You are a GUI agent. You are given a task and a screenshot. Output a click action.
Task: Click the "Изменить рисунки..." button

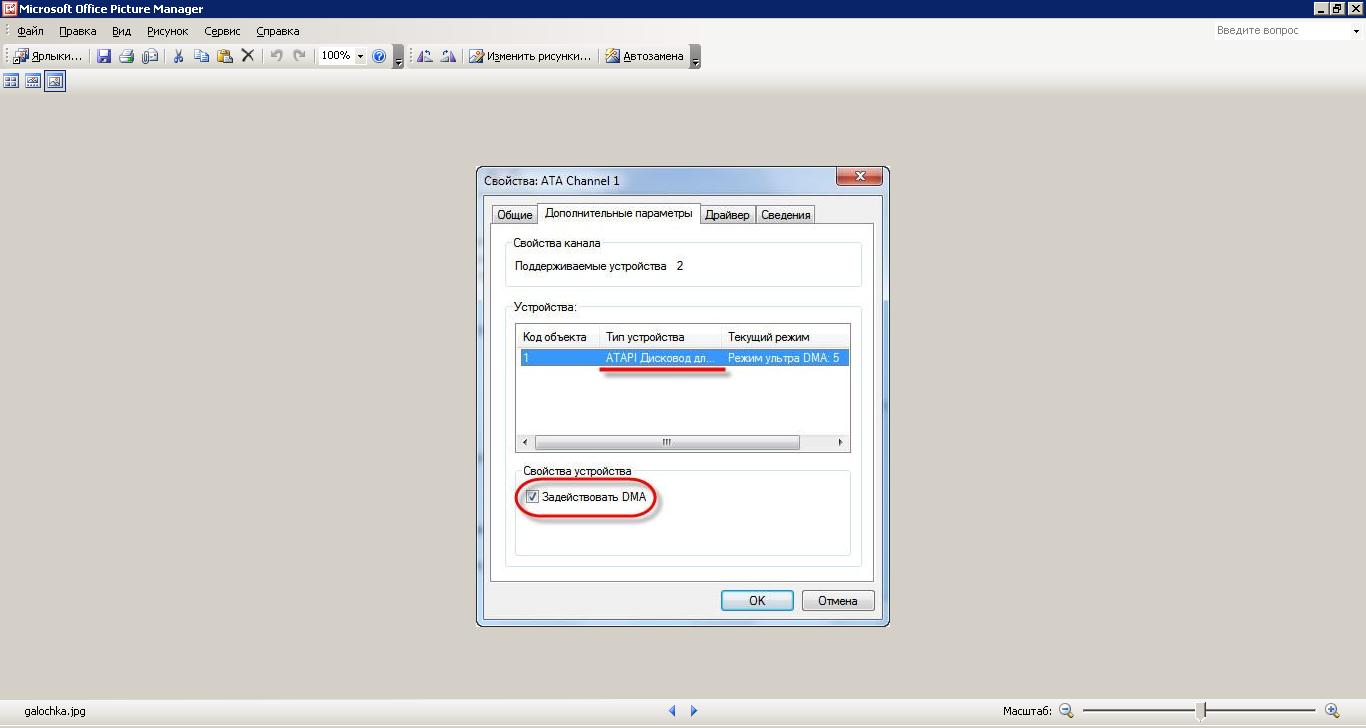pos(530,57)
